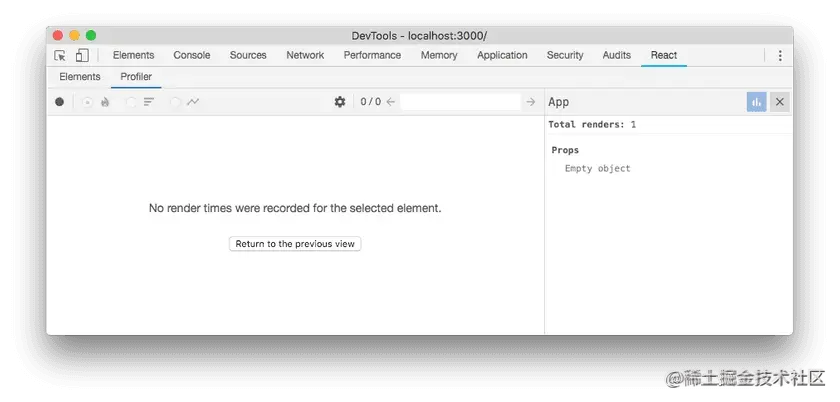This screenshot has width=840, height=402.
Task: Click the Props heading
Action: click(x=565, y=150)
